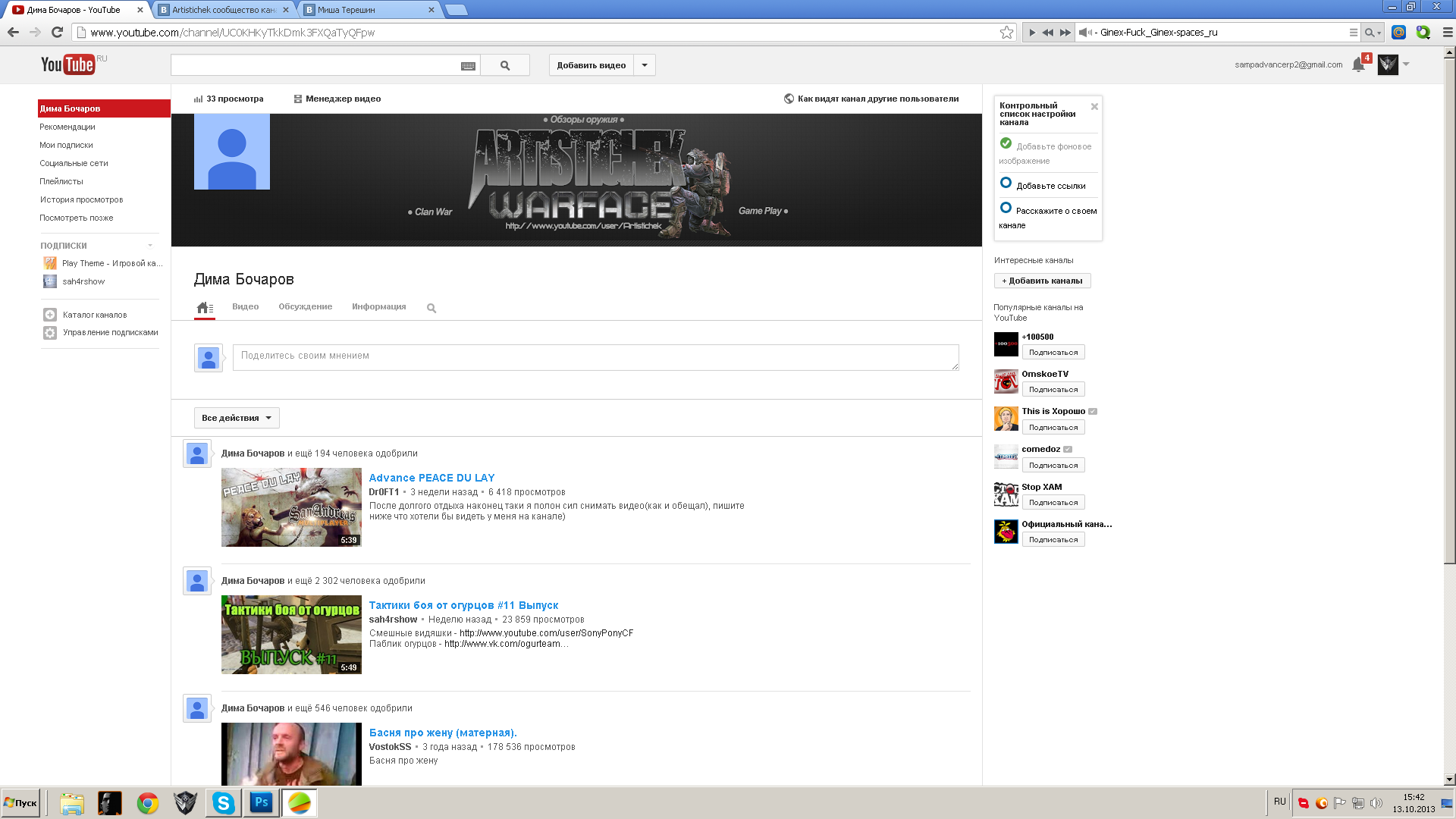The height and width of the screenshot is (819, 1456).
Task: Click the +100500 channel avatar
Action: pos(1006,344)
